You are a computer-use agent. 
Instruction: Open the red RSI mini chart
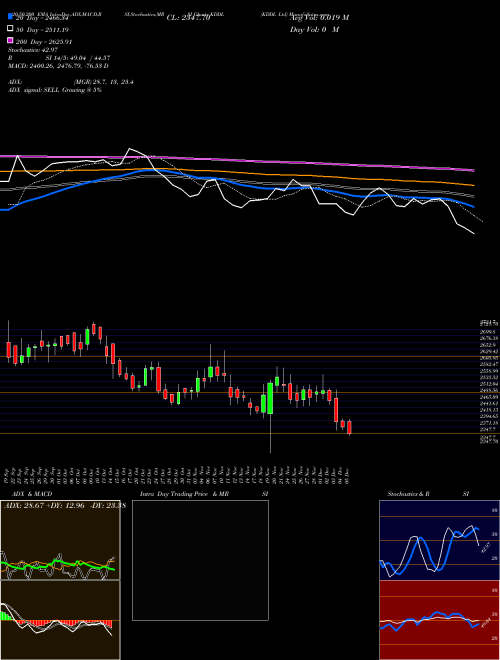pos(439,620)
